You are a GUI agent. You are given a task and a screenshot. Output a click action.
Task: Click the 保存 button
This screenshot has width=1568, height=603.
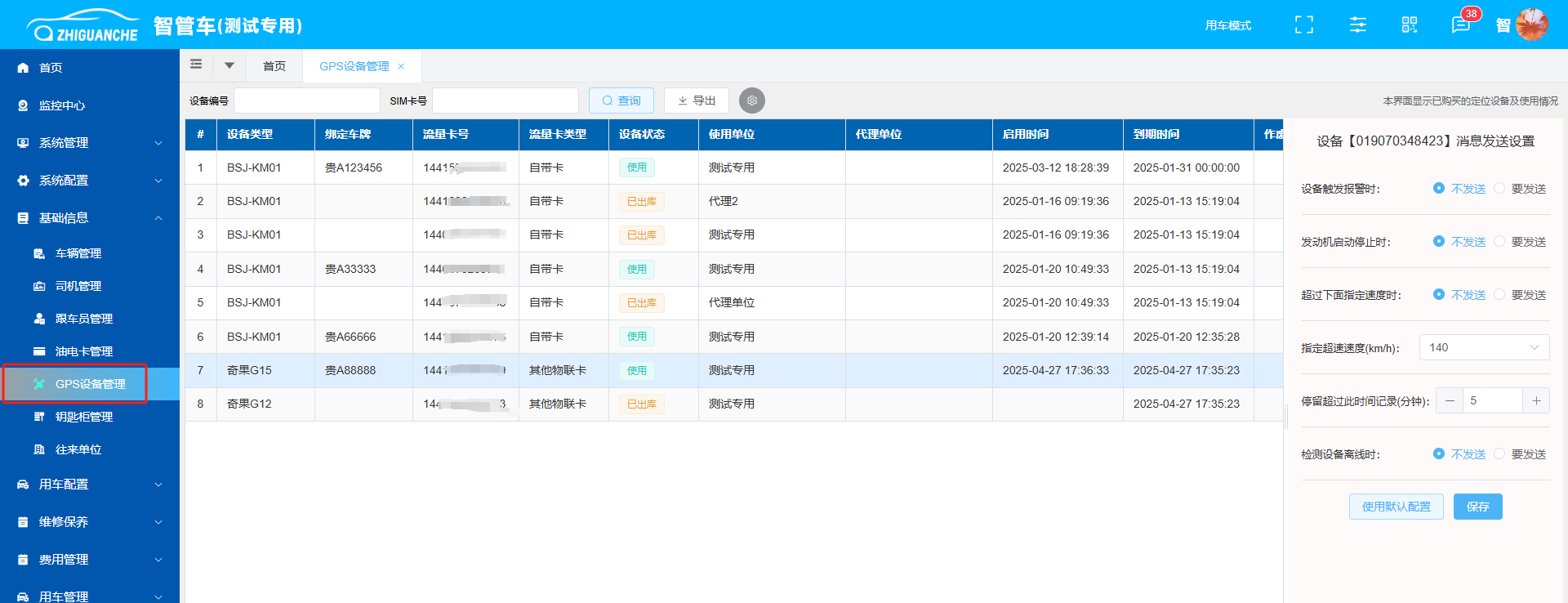pos(1477,507)
